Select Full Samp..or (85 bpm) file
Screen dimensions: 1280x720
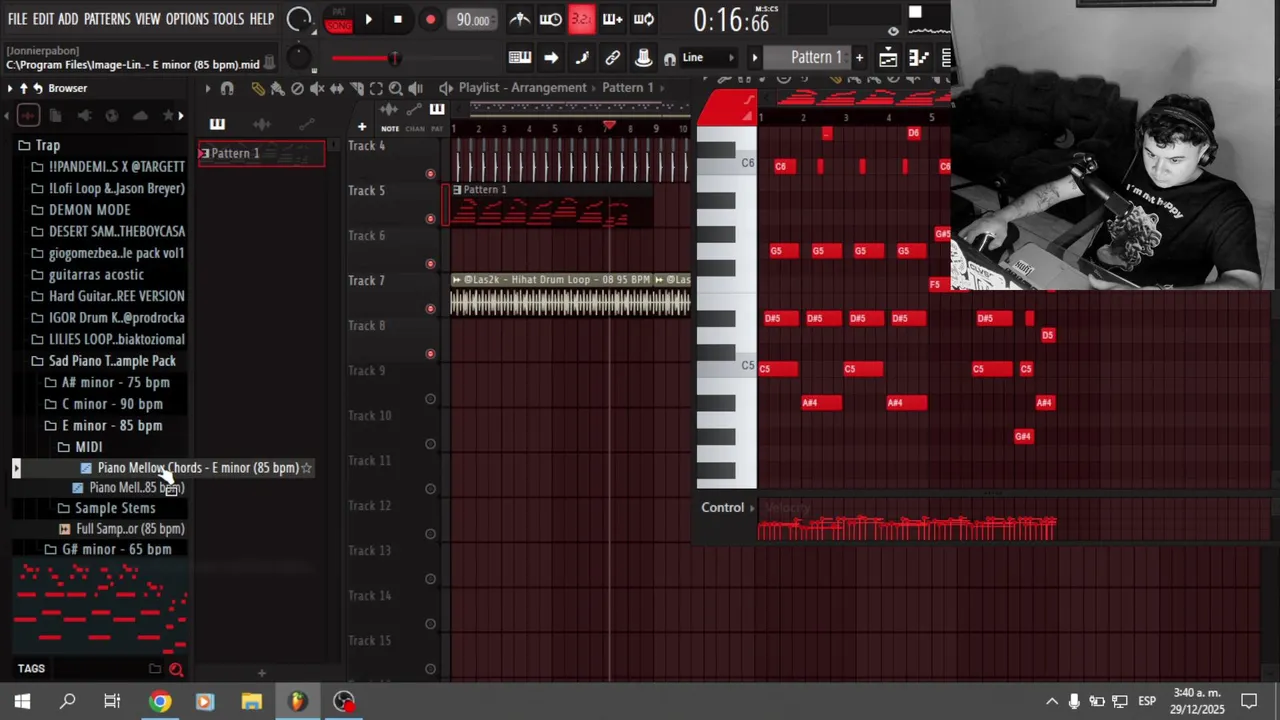point(122,529)
